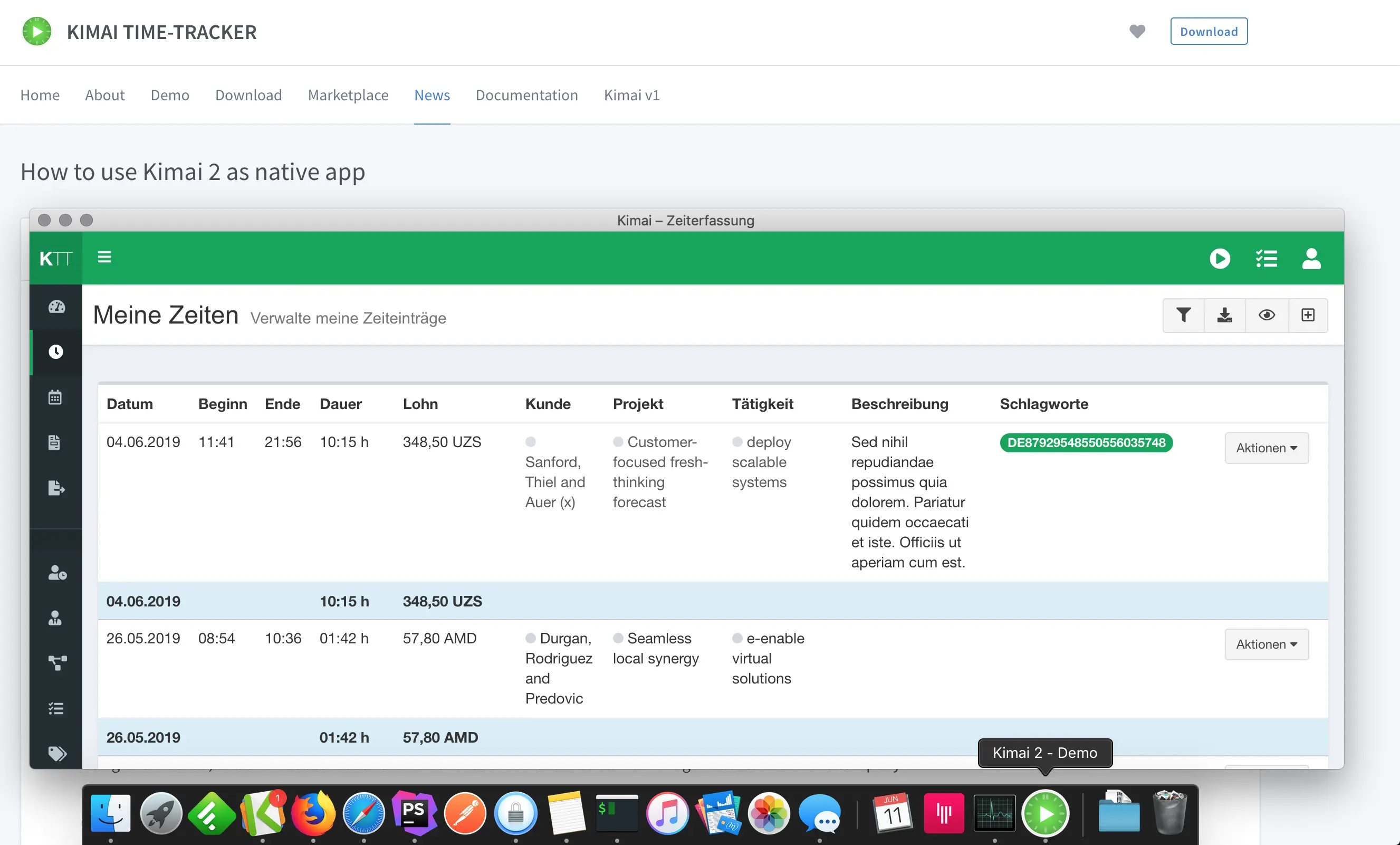Open the tags sidebar icon

click(x=57, y=754)
